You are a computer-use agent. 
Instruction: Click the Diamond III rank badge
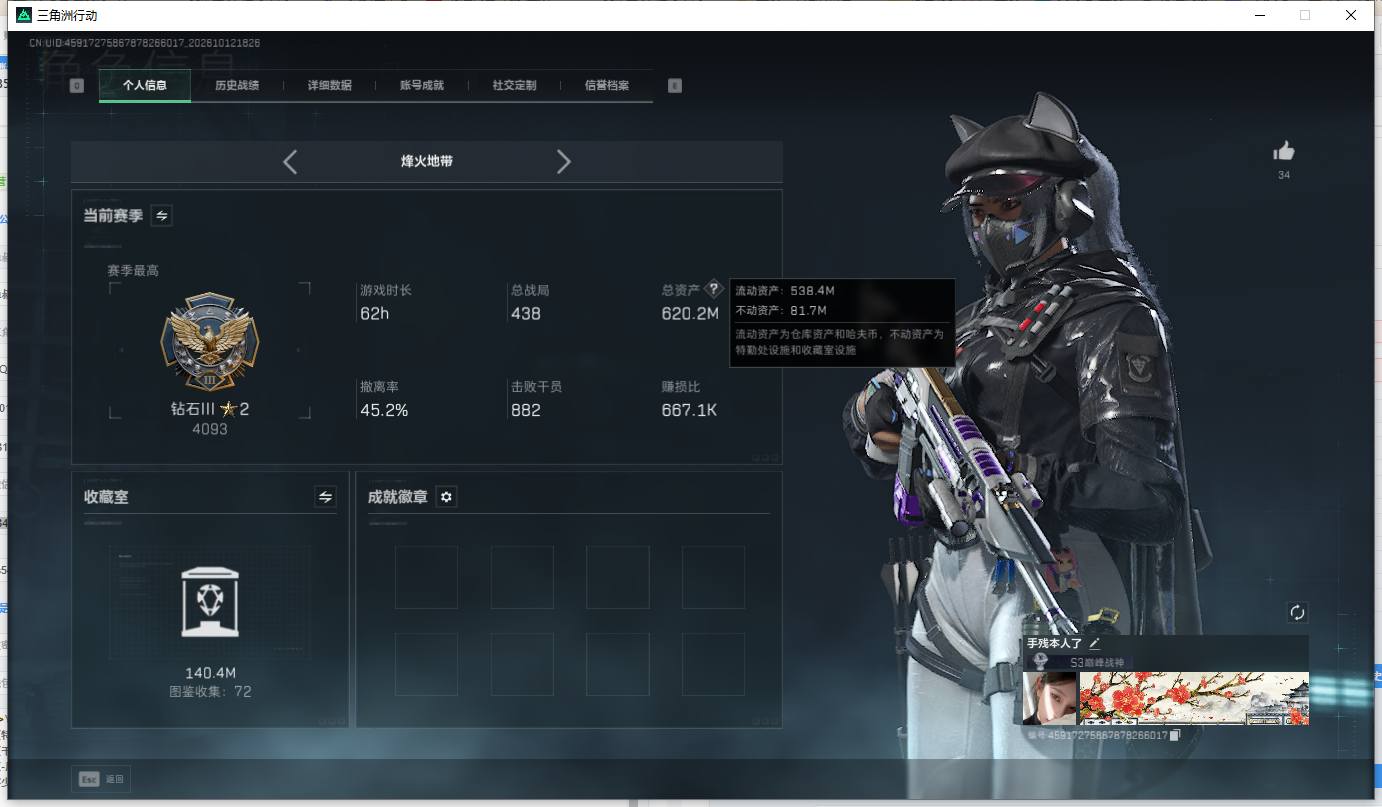[210, 342]
